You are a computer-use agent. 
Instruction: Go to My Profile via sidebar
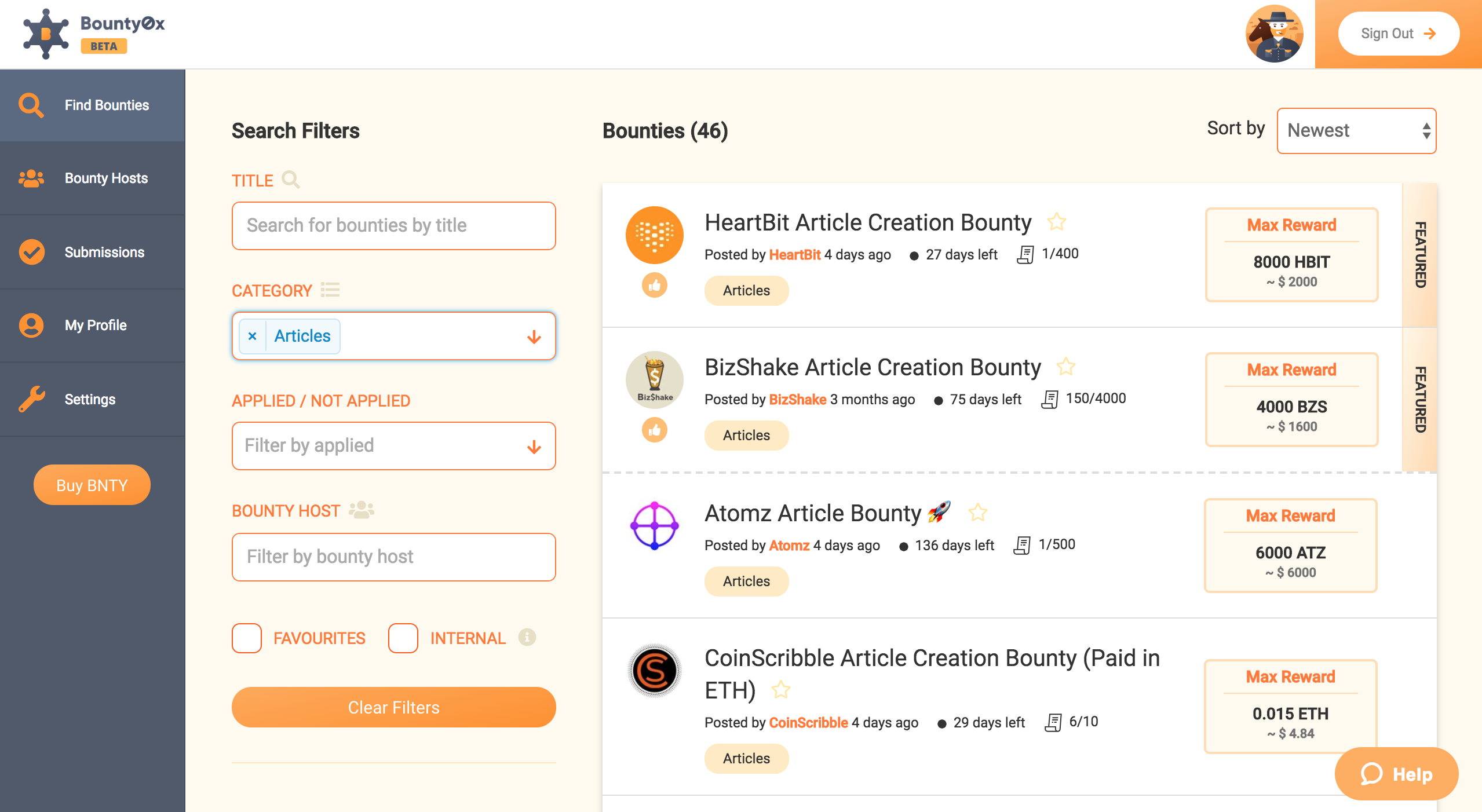point(31,325)
